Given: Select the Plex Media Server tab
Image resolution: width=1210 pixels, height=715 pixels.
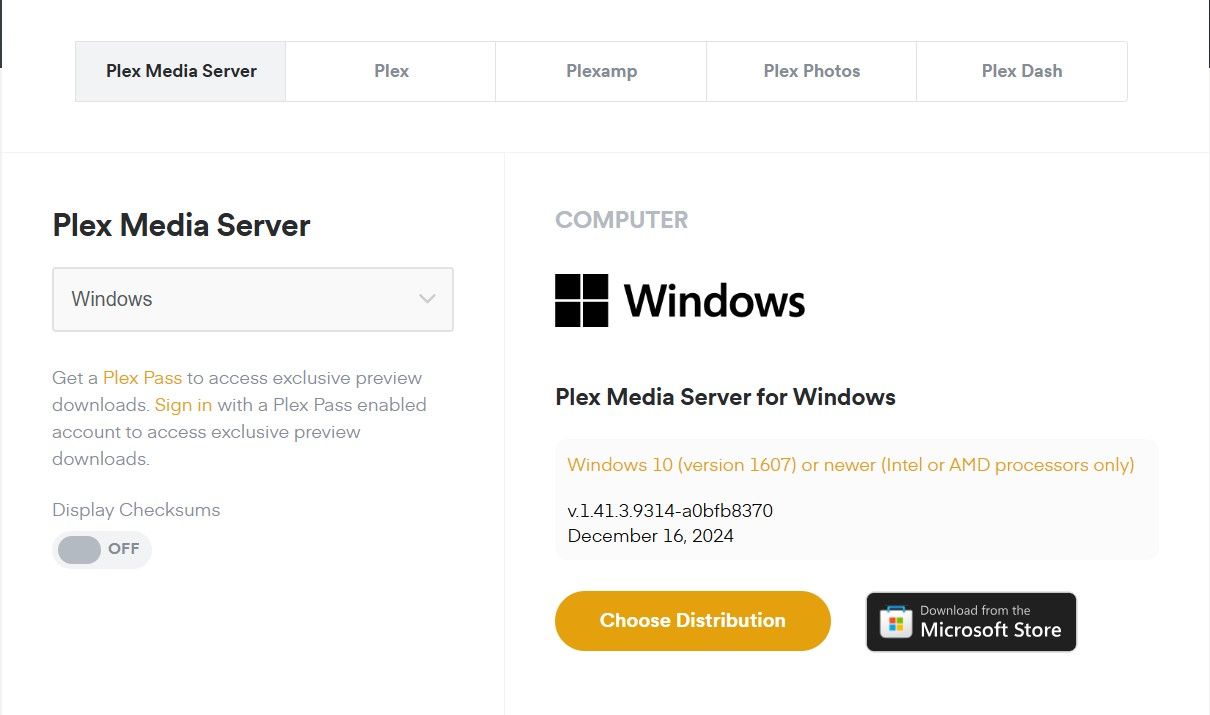Looking at the screenshot, I should point(181,71).
